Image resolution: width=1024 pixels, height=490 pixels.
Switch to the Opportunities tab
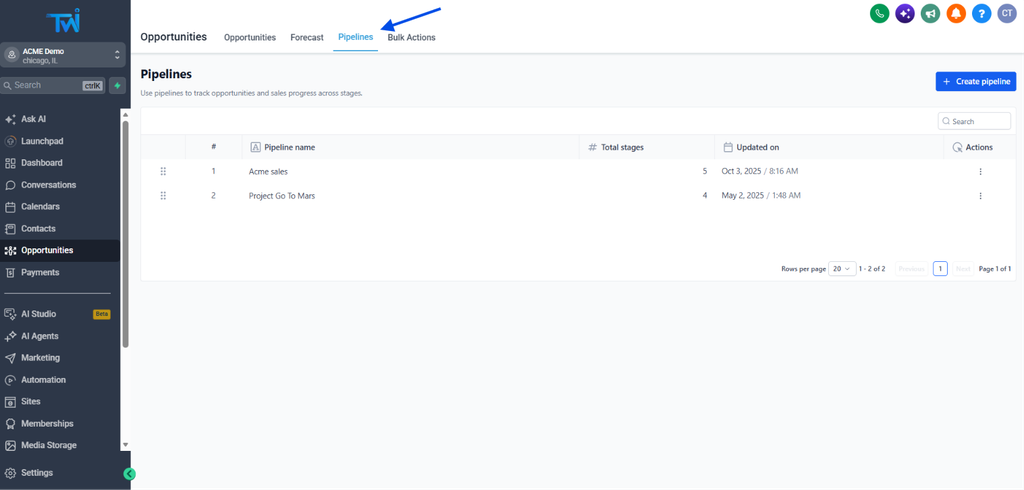pos(249,37)
